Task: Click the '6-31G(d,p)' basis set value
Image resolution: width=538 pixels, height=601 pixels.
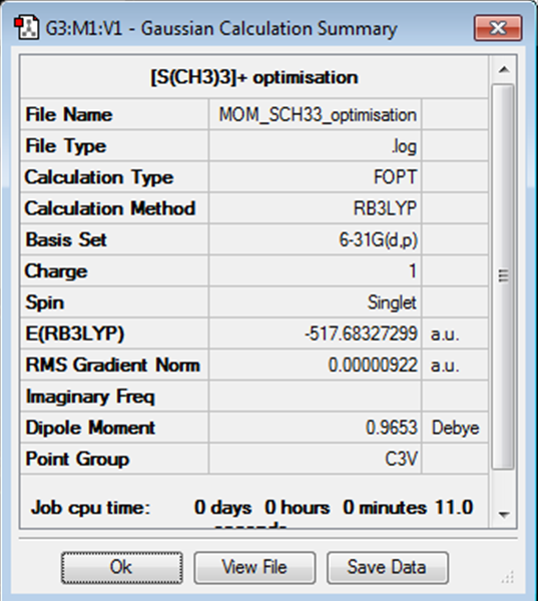Action: (x=378, y=240)
